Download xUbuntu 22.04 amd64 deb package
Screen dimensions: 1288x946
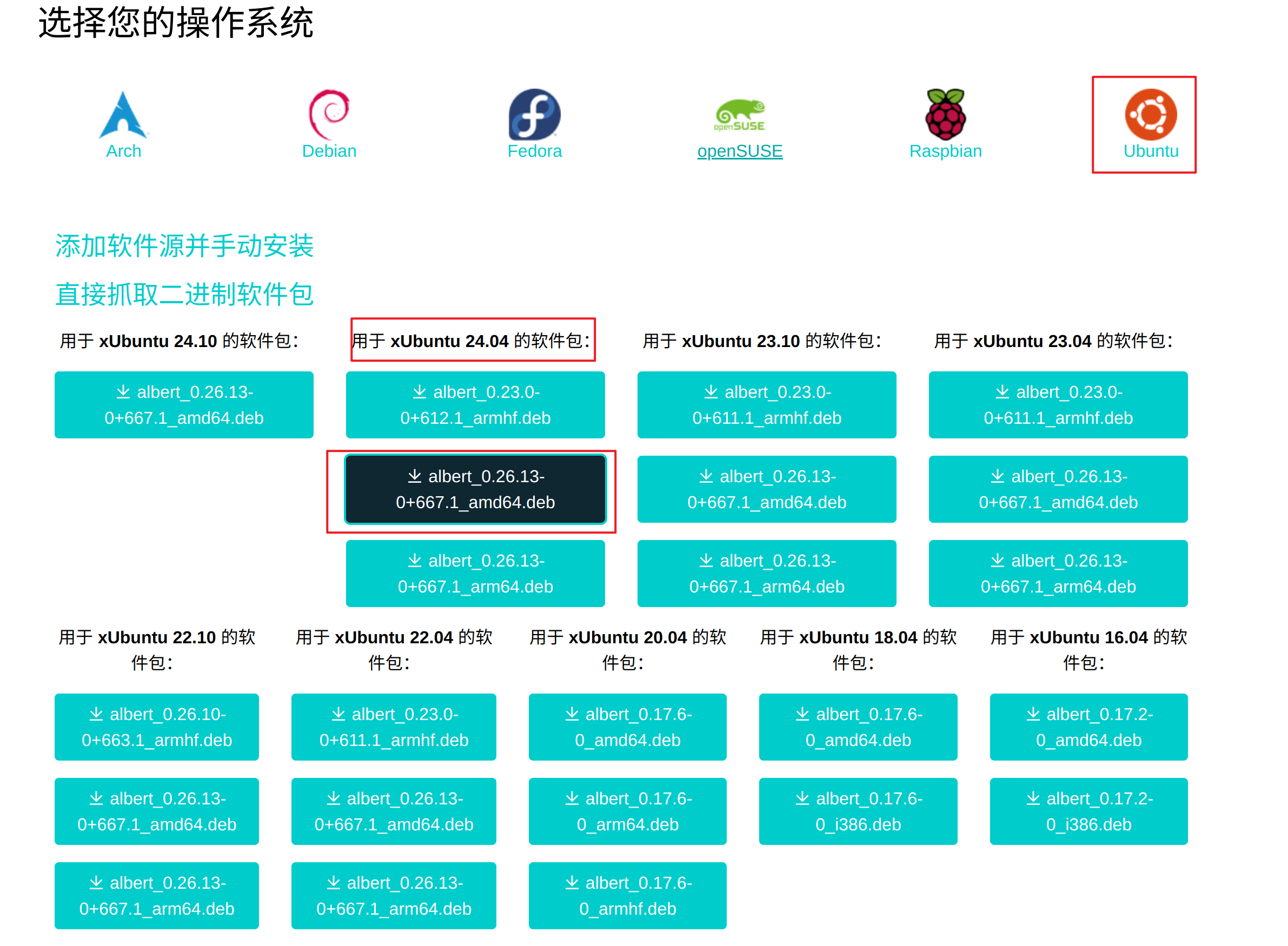(394, 811)
